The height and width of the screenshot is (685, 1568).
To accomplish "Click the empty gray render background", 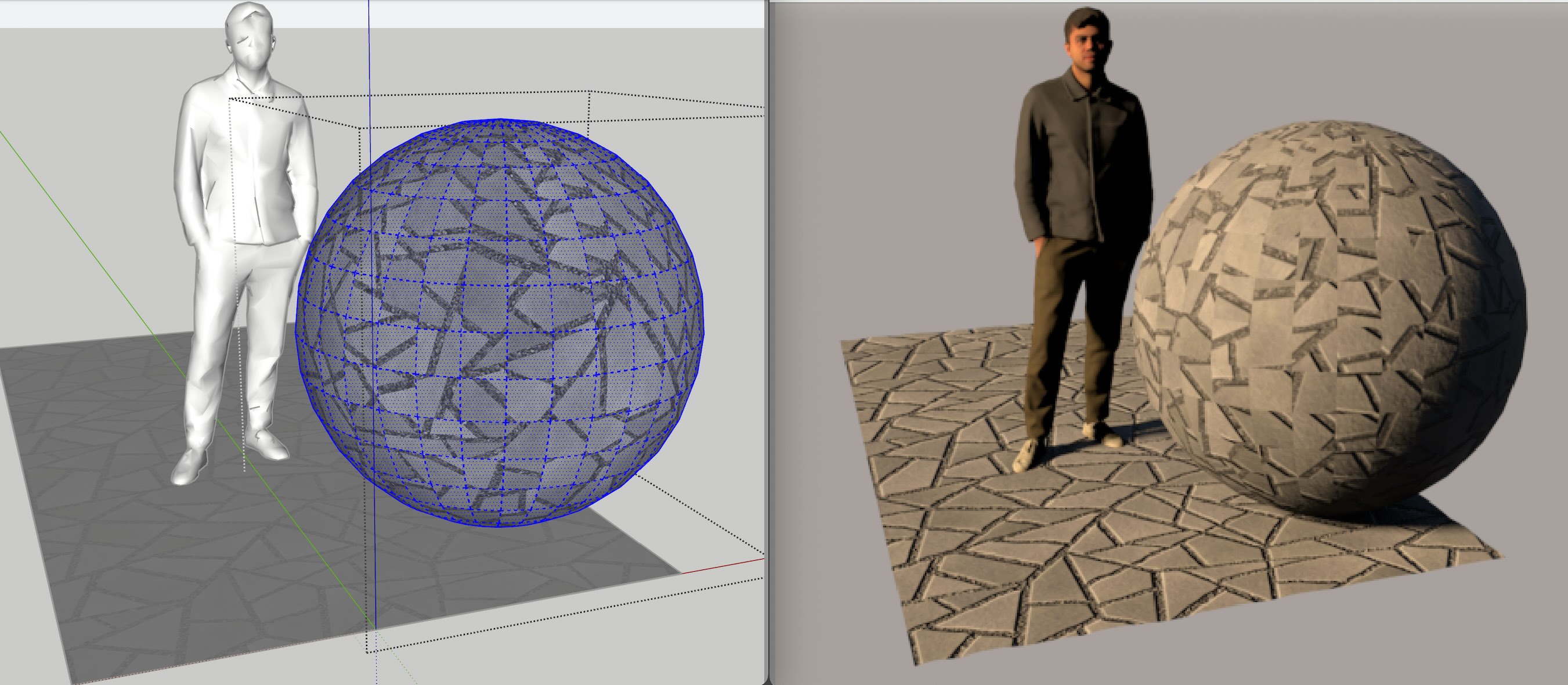I will point(883,183).
